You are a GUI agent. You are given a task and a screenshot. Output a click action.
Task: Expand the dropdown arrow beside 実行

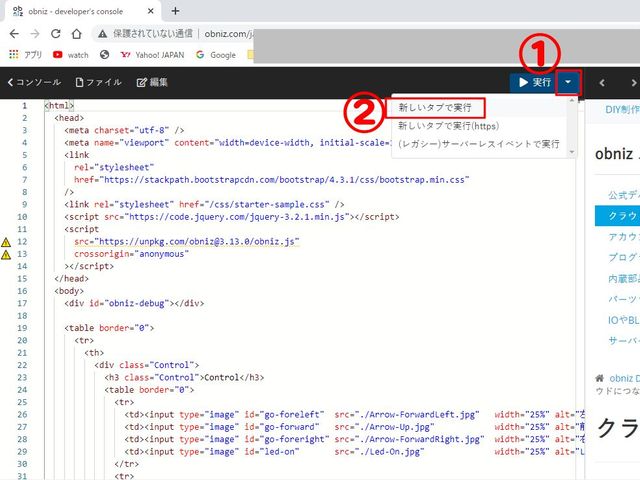tap(568, 82)
